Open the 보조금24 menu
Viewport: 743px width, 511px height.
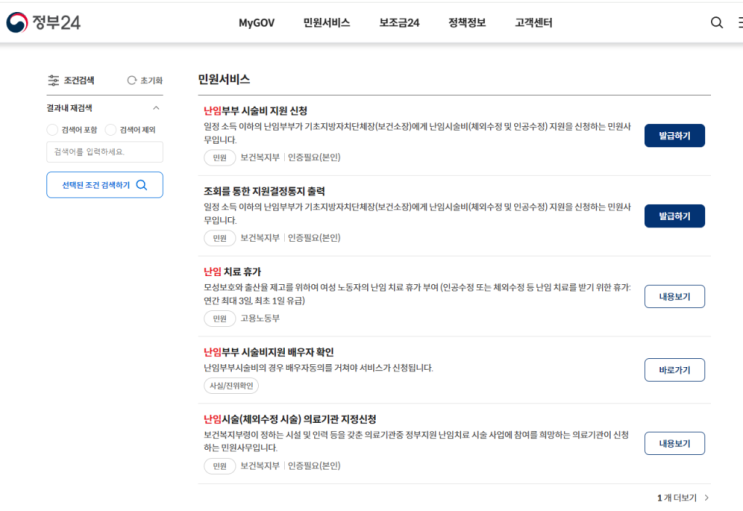click(399, 23)
